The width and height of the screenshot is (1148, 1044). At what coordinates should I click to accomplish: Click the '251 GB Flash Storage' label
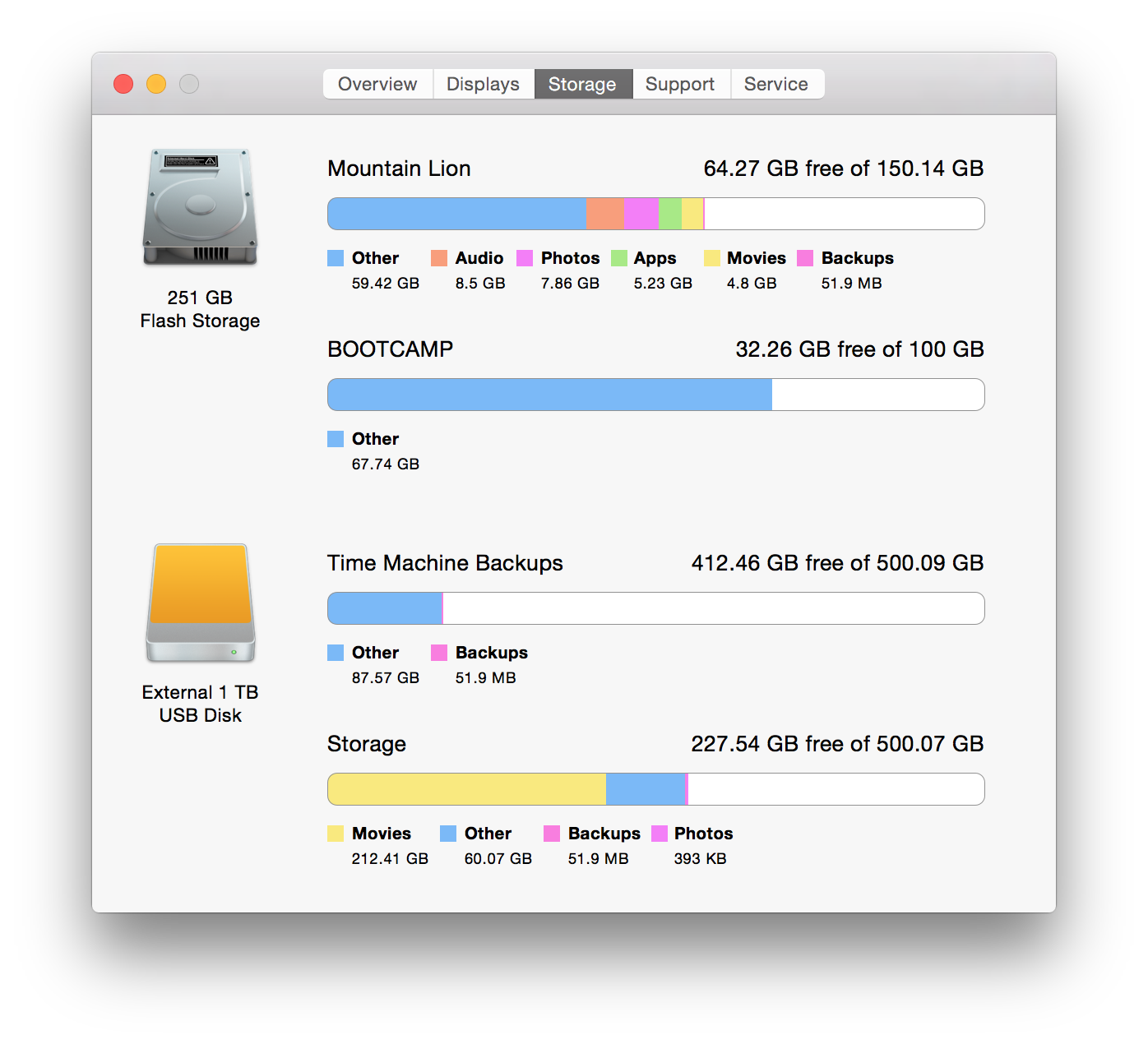click(x=200, y=309)
